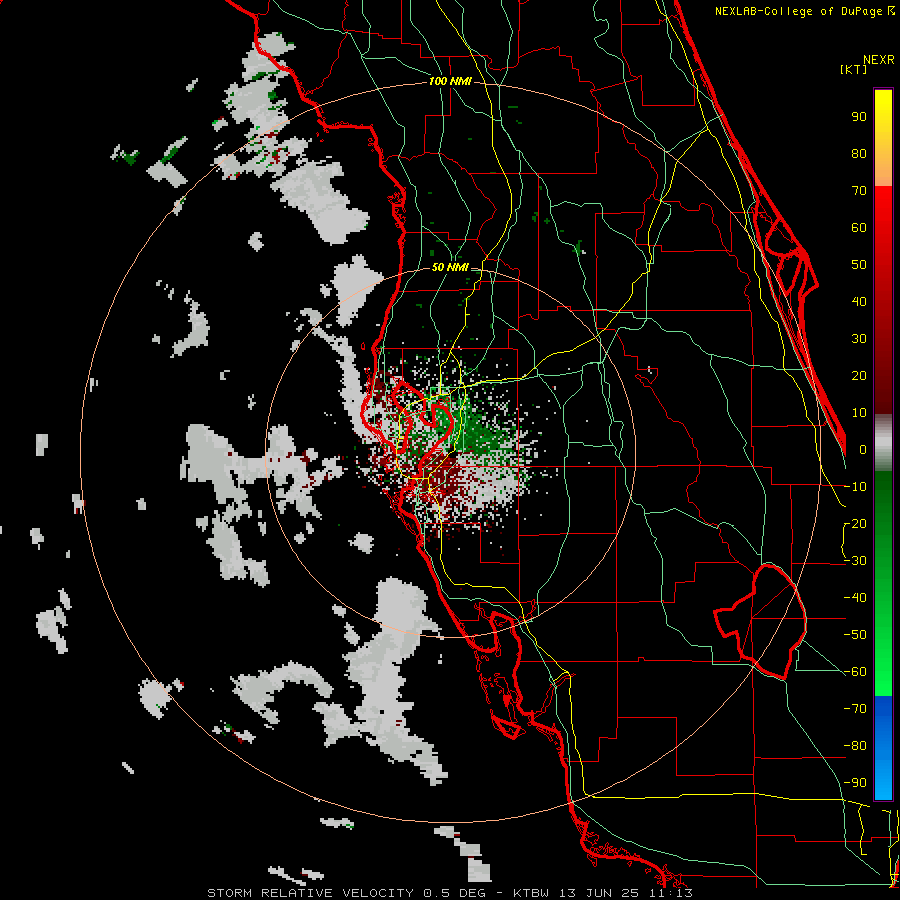Click the "100 NMI" range ring label
The image size is (900, 900).
click(x=450, y=82)
